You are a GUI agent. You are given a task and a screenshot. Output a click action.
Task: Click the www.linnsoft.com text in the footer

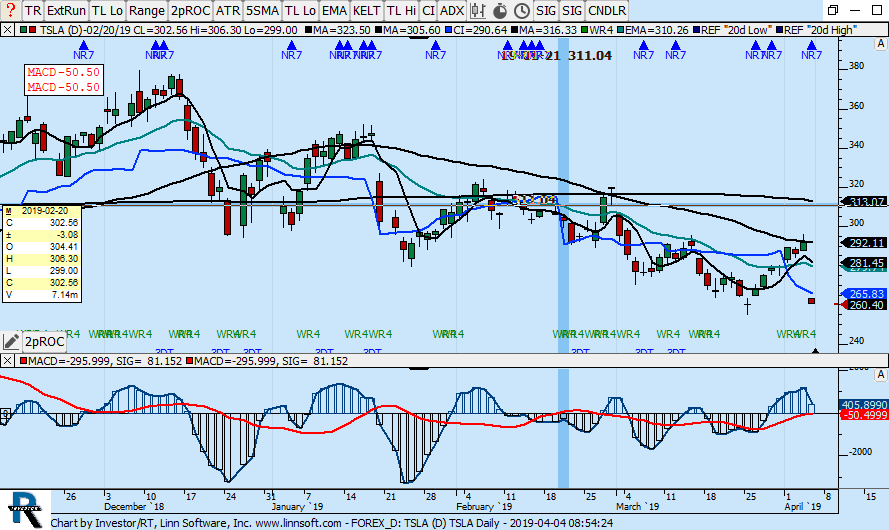tap(298, 523)
